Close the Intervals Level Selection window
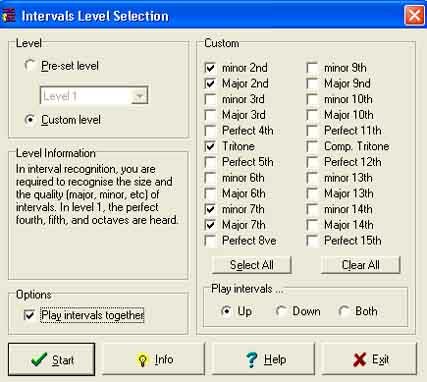The width and height of the screenshot is (427, 382). pyautogui.click(x=414, y=15)
